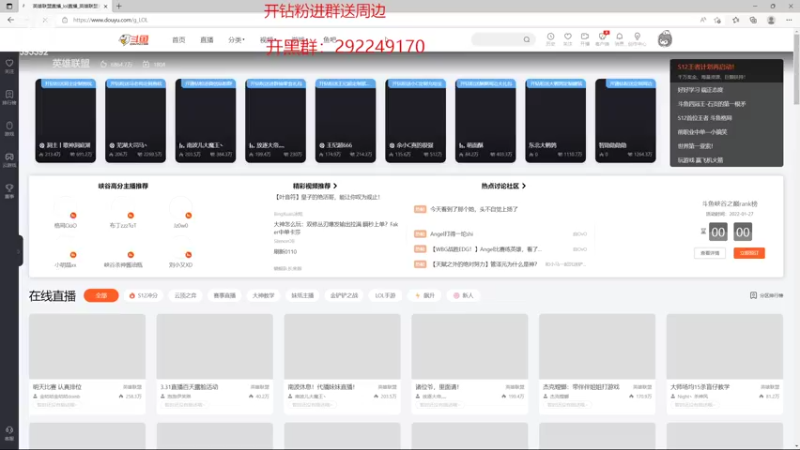Open the WBG战胜EDG post
The width and height of the screenshot is (800, 450).
coord(486,249)
